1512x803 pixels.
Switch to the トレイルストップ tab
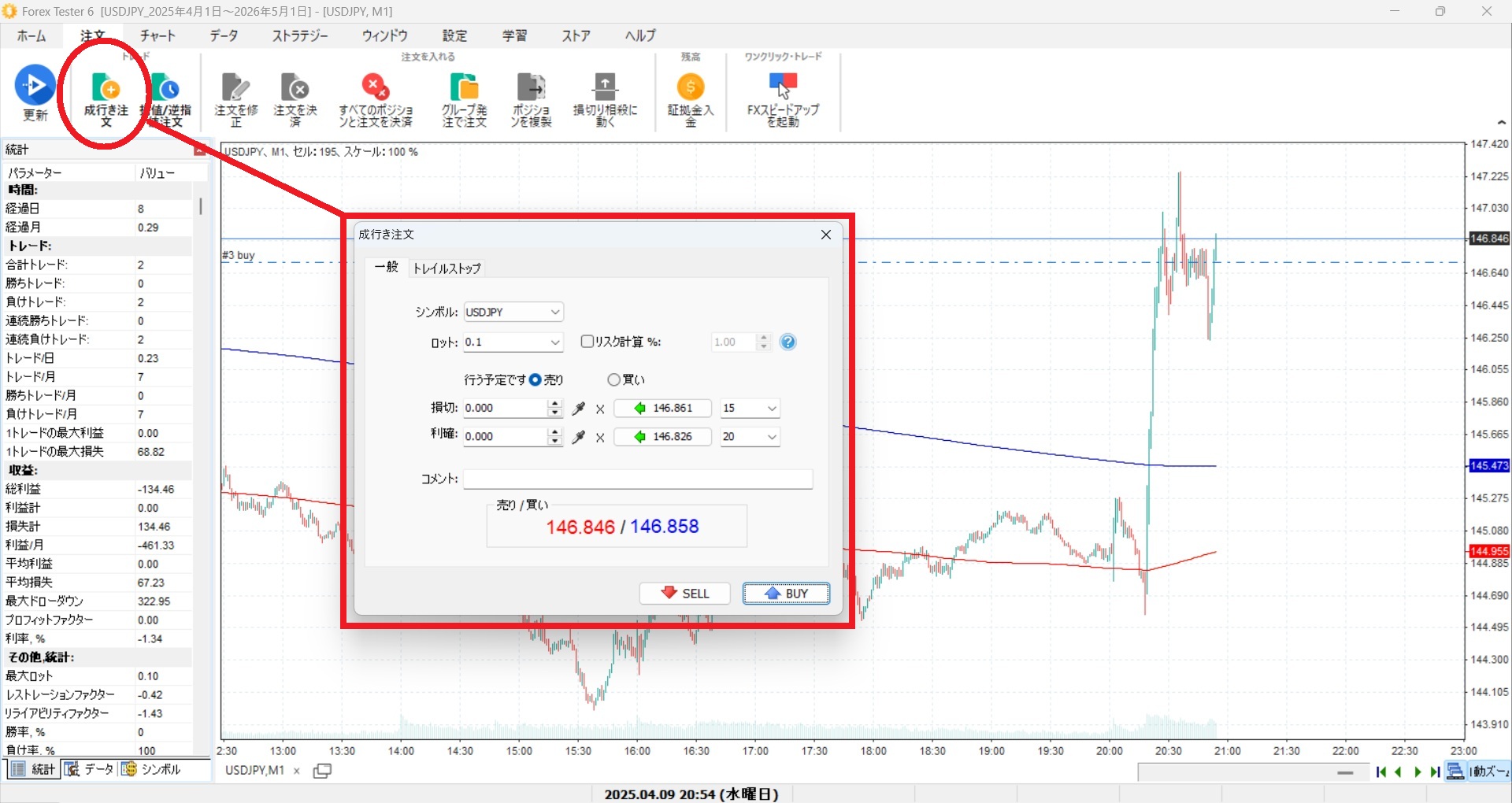[x=447, y=268]
